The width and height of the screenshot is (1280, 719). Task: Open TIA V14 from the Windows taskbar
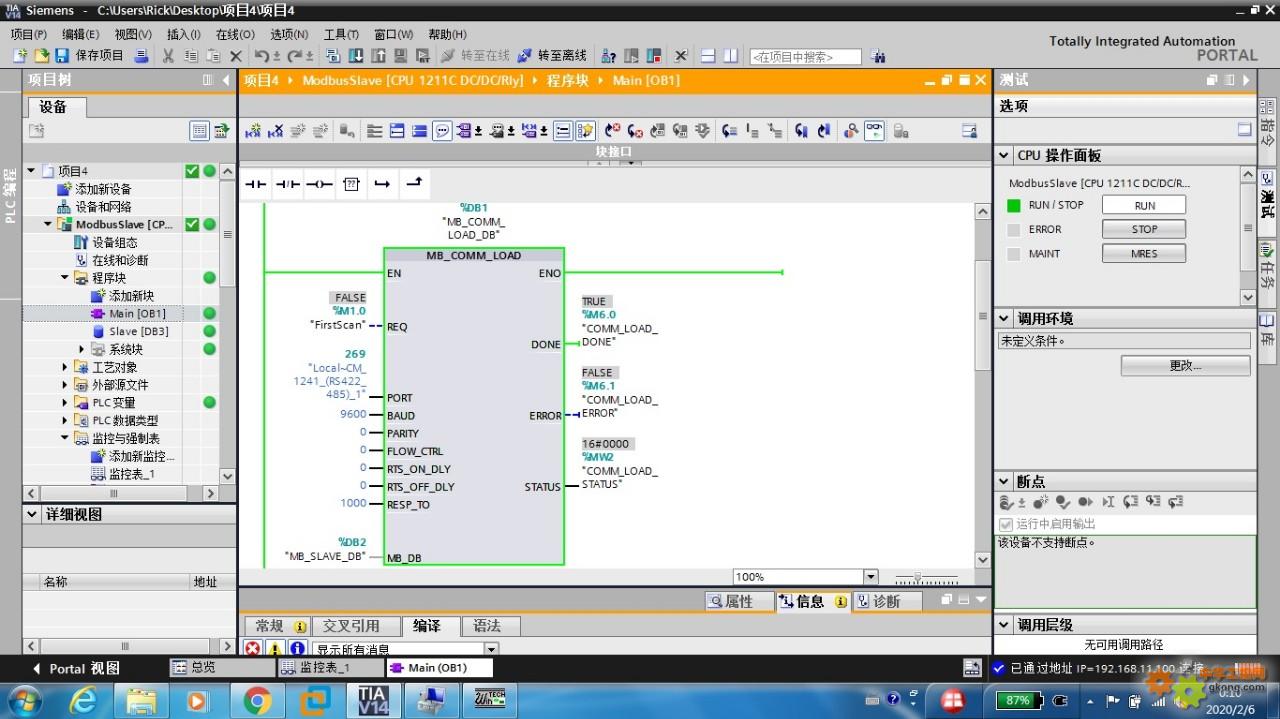point(373,701)
